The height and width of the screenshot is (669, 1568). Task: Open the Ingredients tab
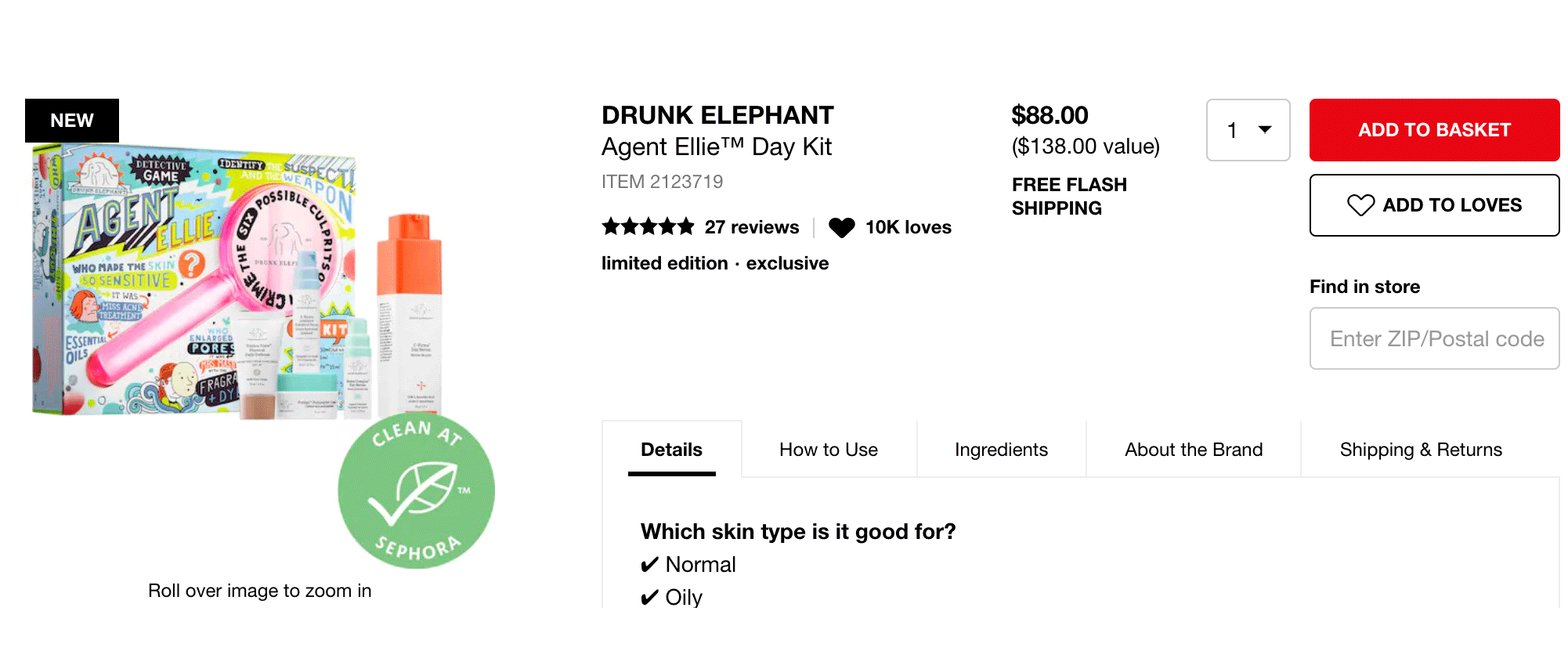[1001, 450]
